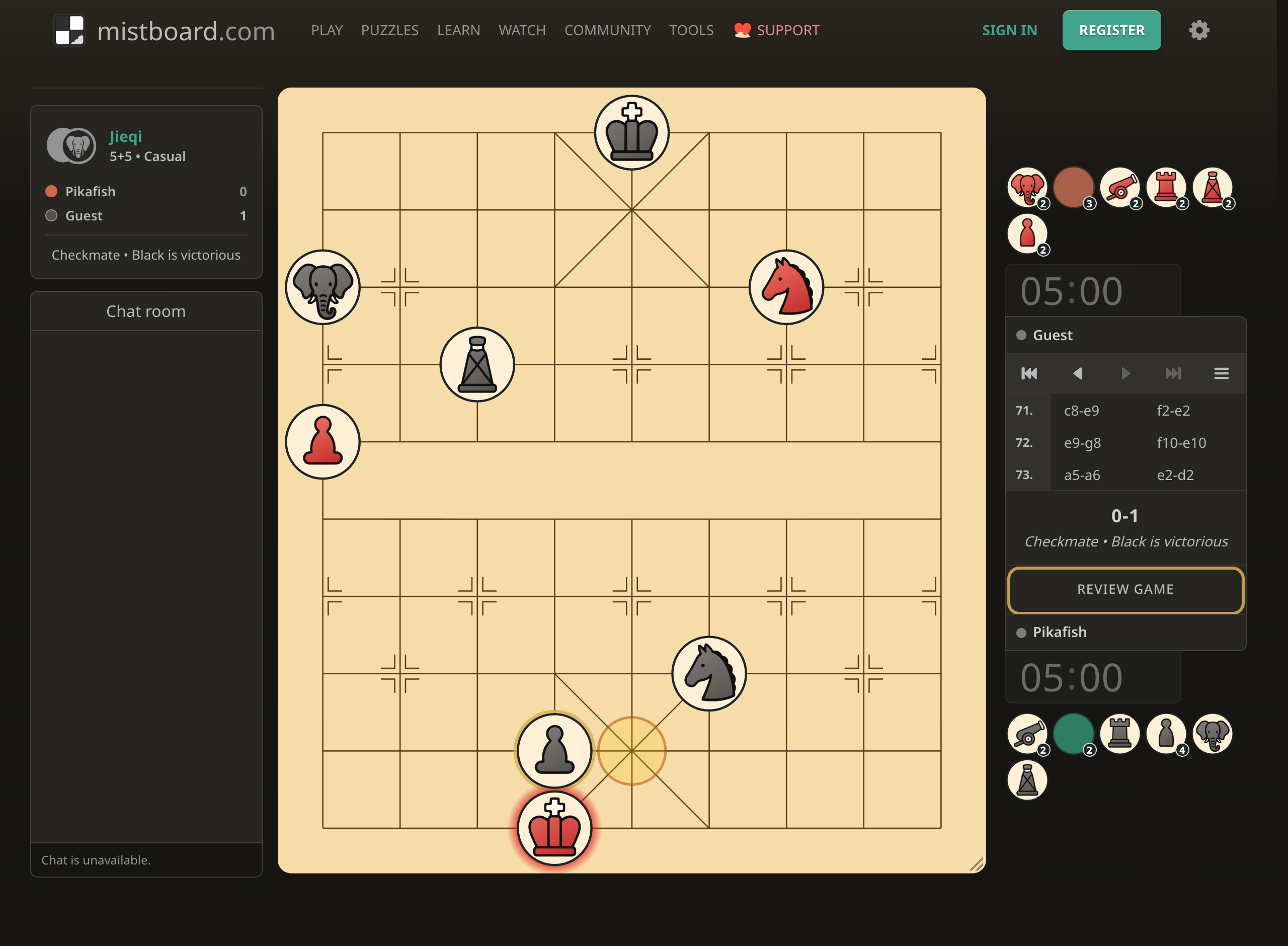Screen dimensions: 1288x946
Task: Click the black king at top of board
Action: point(631,133)
